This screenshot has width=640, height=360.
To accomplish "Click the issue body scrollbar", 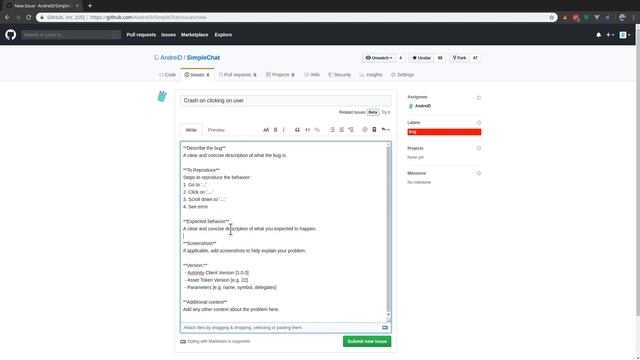I will [388, 232].
